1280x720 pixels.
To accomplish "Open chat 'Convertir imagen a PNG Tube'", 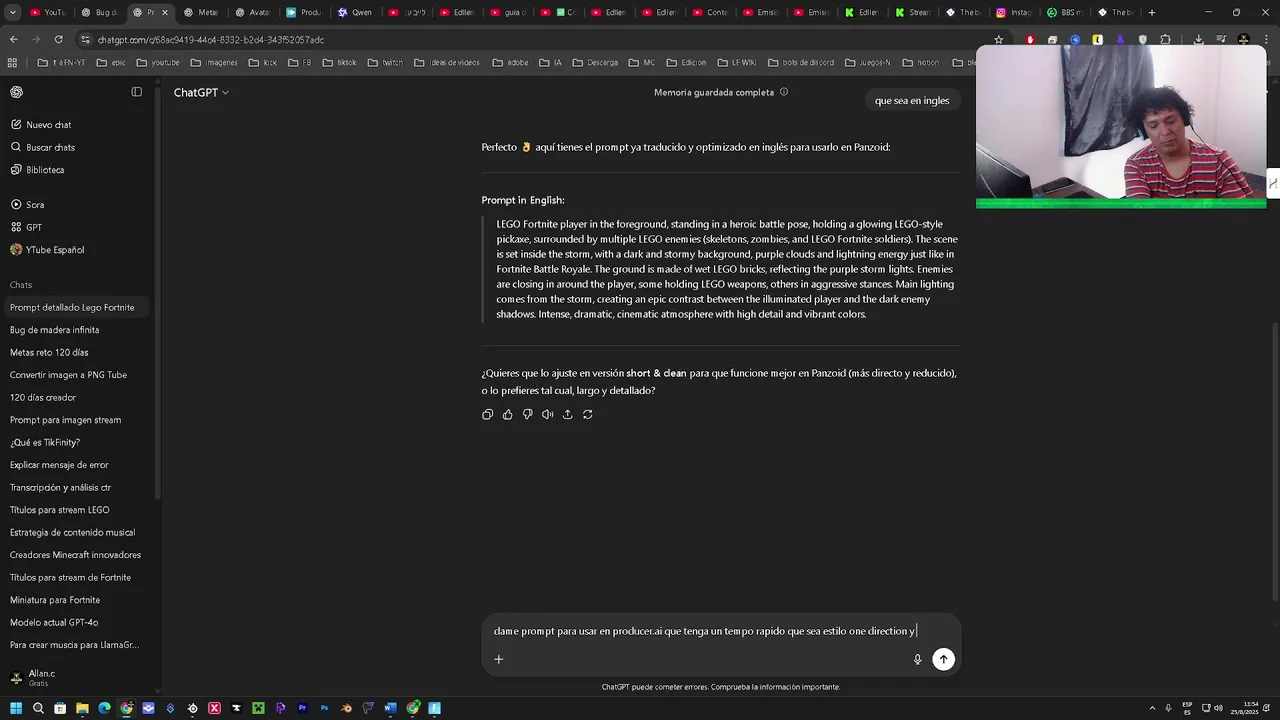I will 75,375.
